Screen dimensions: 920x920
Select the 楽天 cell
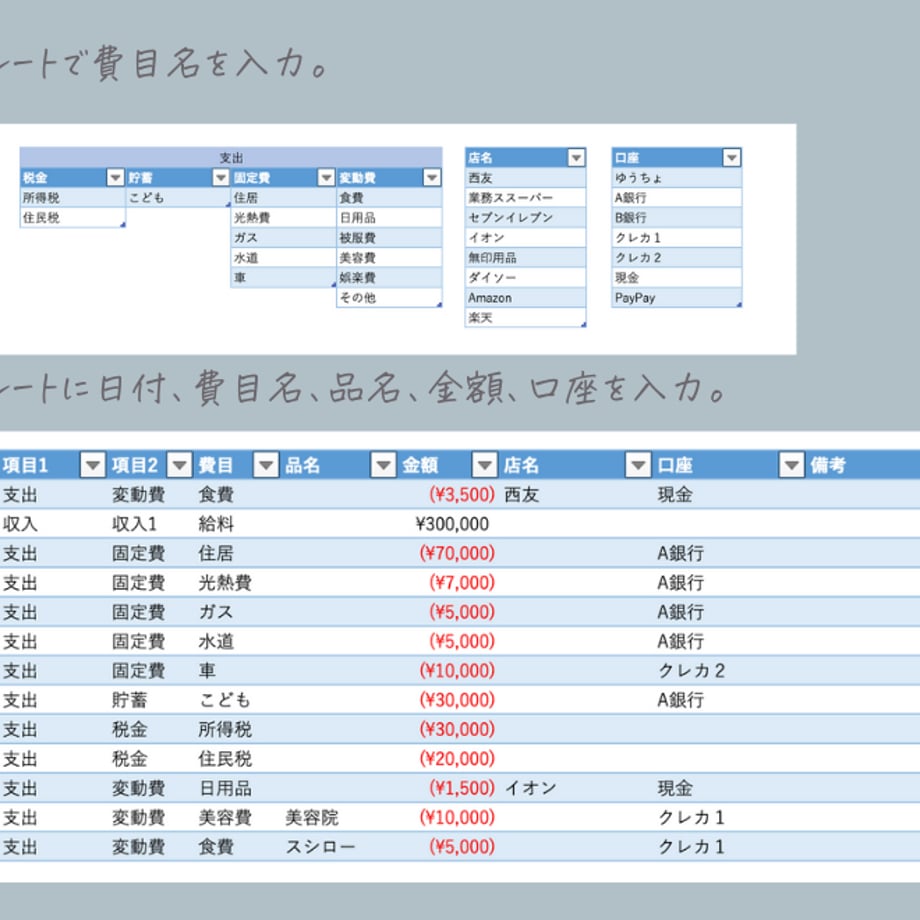click(x=525, y=317)
